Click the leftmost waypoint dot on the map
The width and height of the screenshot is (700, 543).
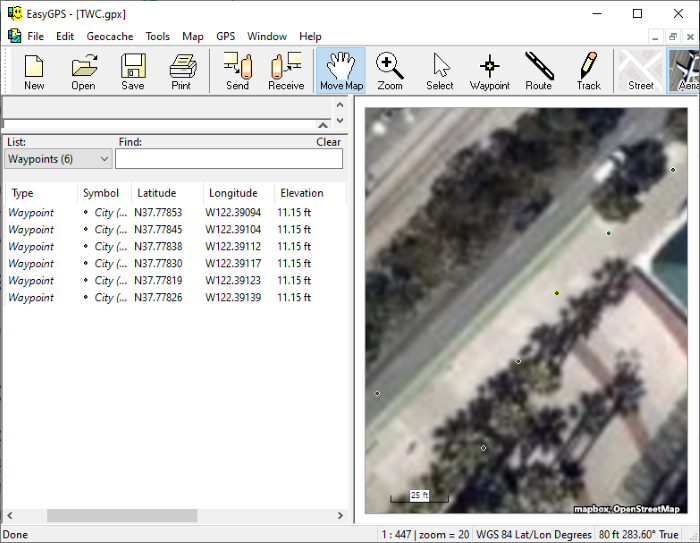(x=377, y=393)
